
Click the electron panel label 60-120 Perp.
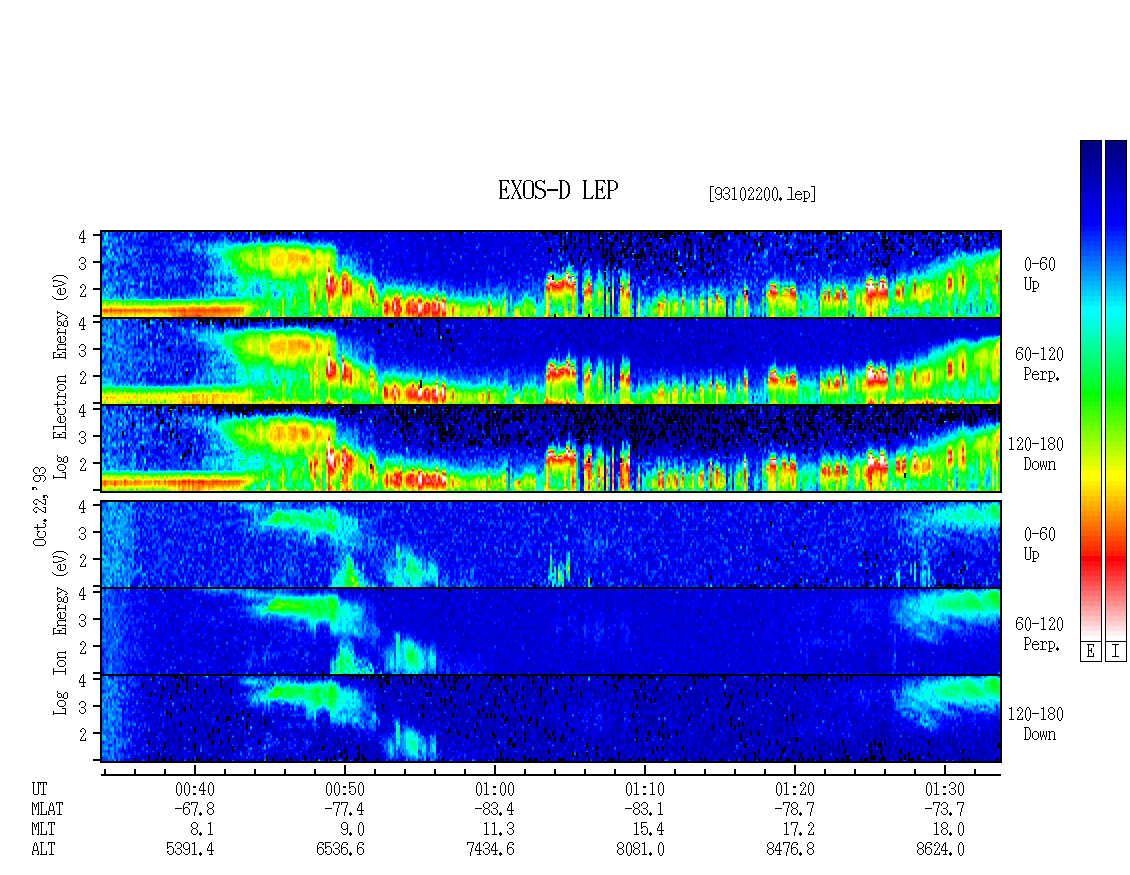point(1039,364)
